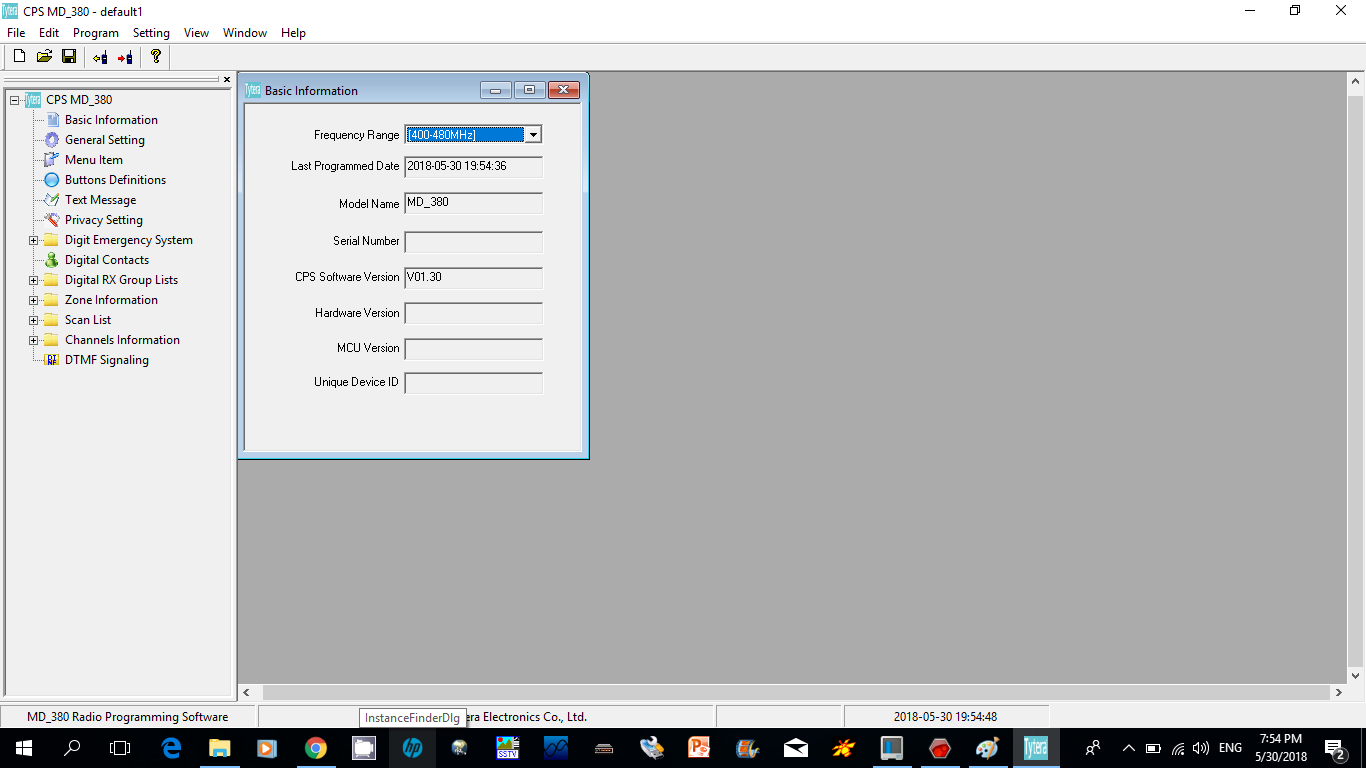Click the Last Programmed Date field
1366x768 pixels.
click(474, 167)
